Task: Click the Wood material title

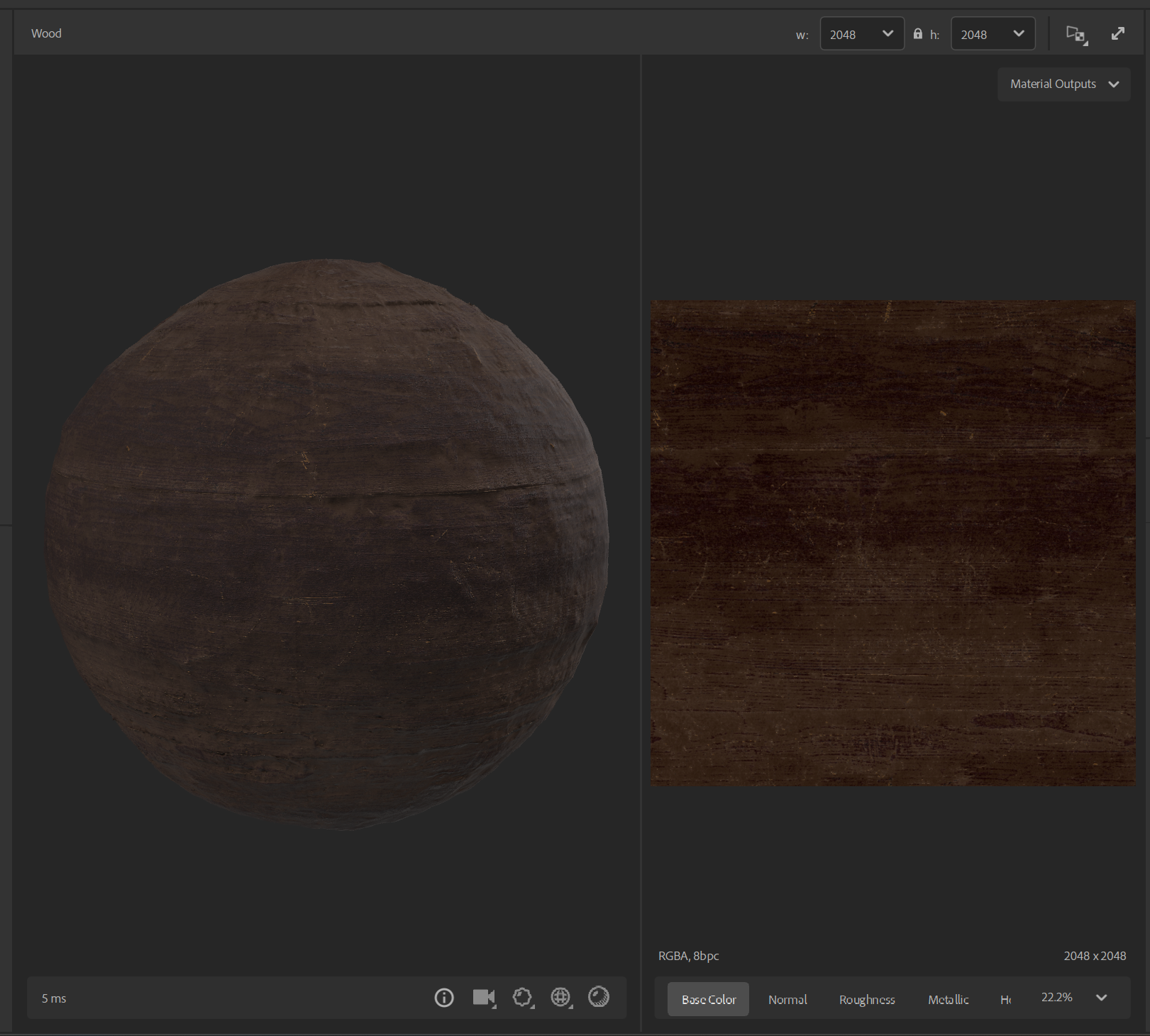Action: 47,33
